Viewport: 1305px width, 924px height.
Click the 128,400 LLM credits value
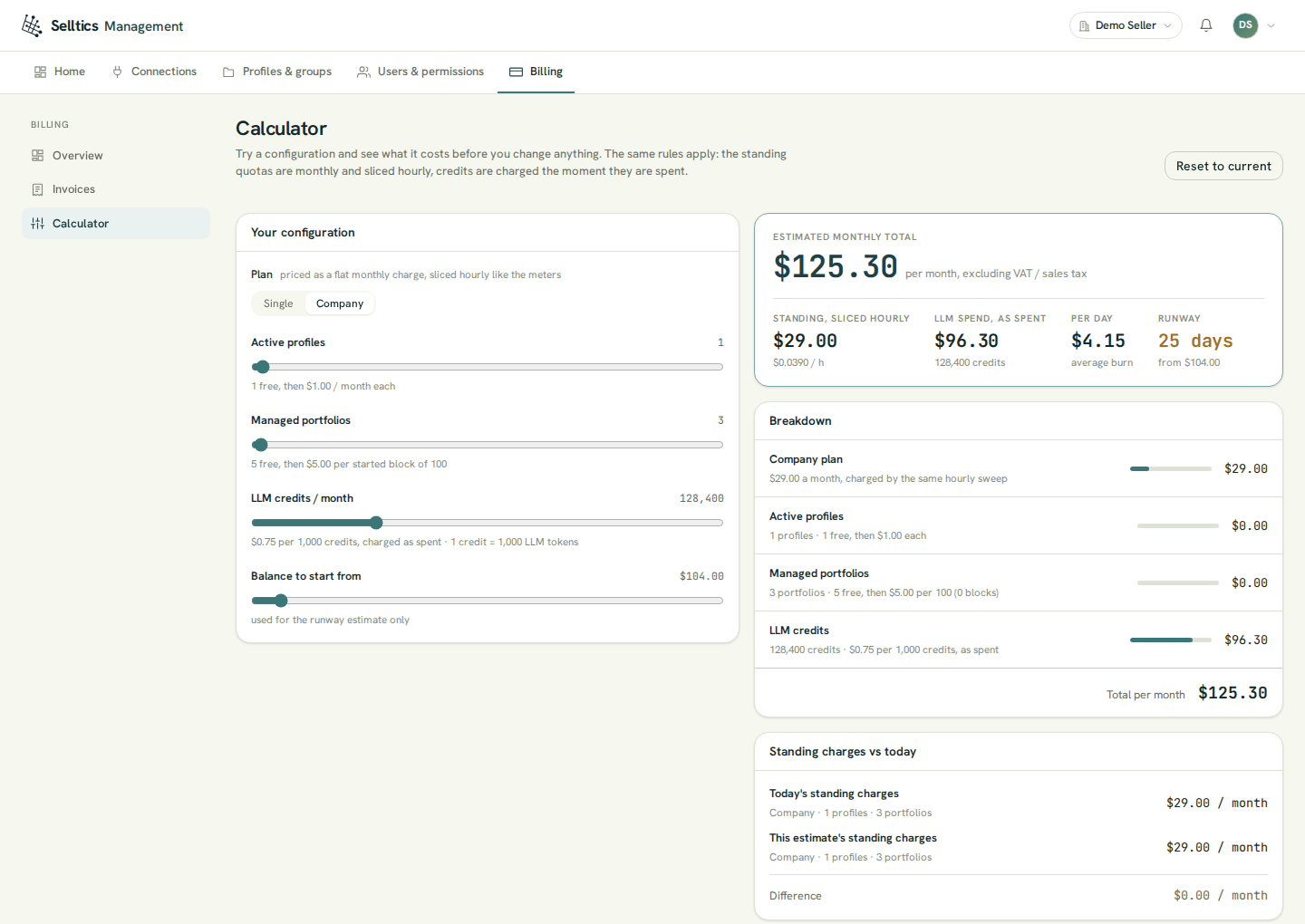click(x=701, y=498)
